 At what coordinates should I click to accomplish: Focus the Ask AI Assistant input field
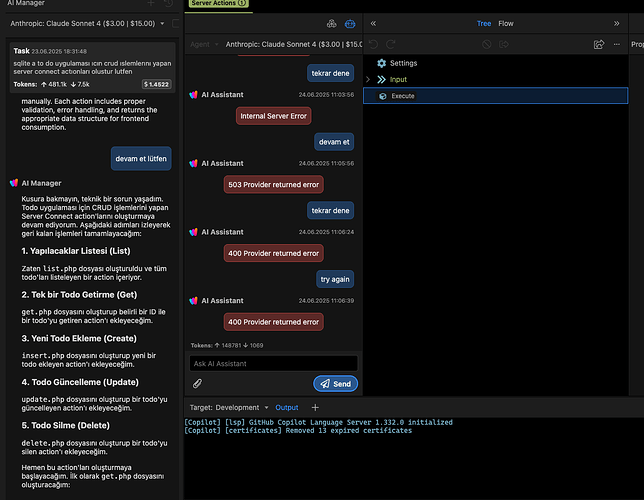274,364
